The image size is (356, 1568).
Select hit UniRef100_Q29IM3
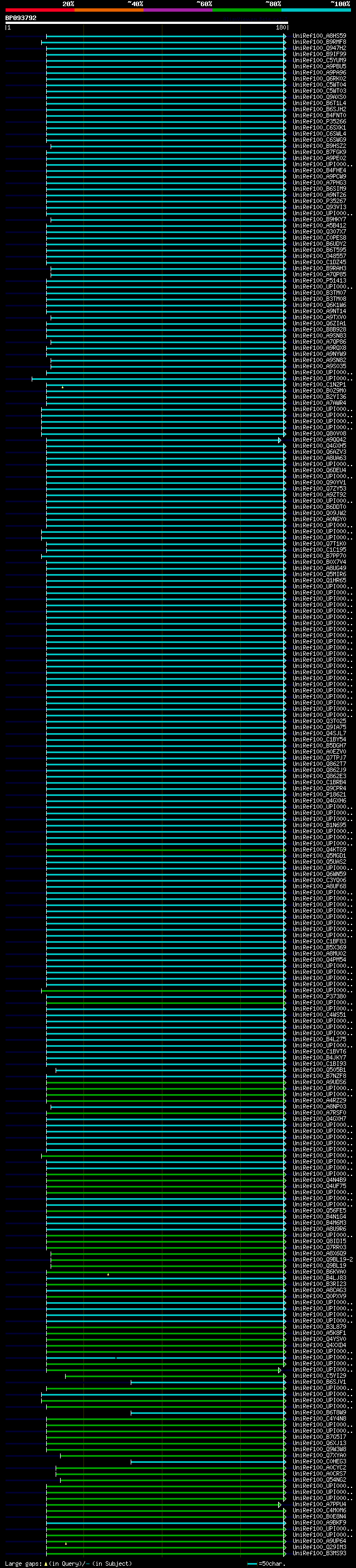click(319, 1547)
